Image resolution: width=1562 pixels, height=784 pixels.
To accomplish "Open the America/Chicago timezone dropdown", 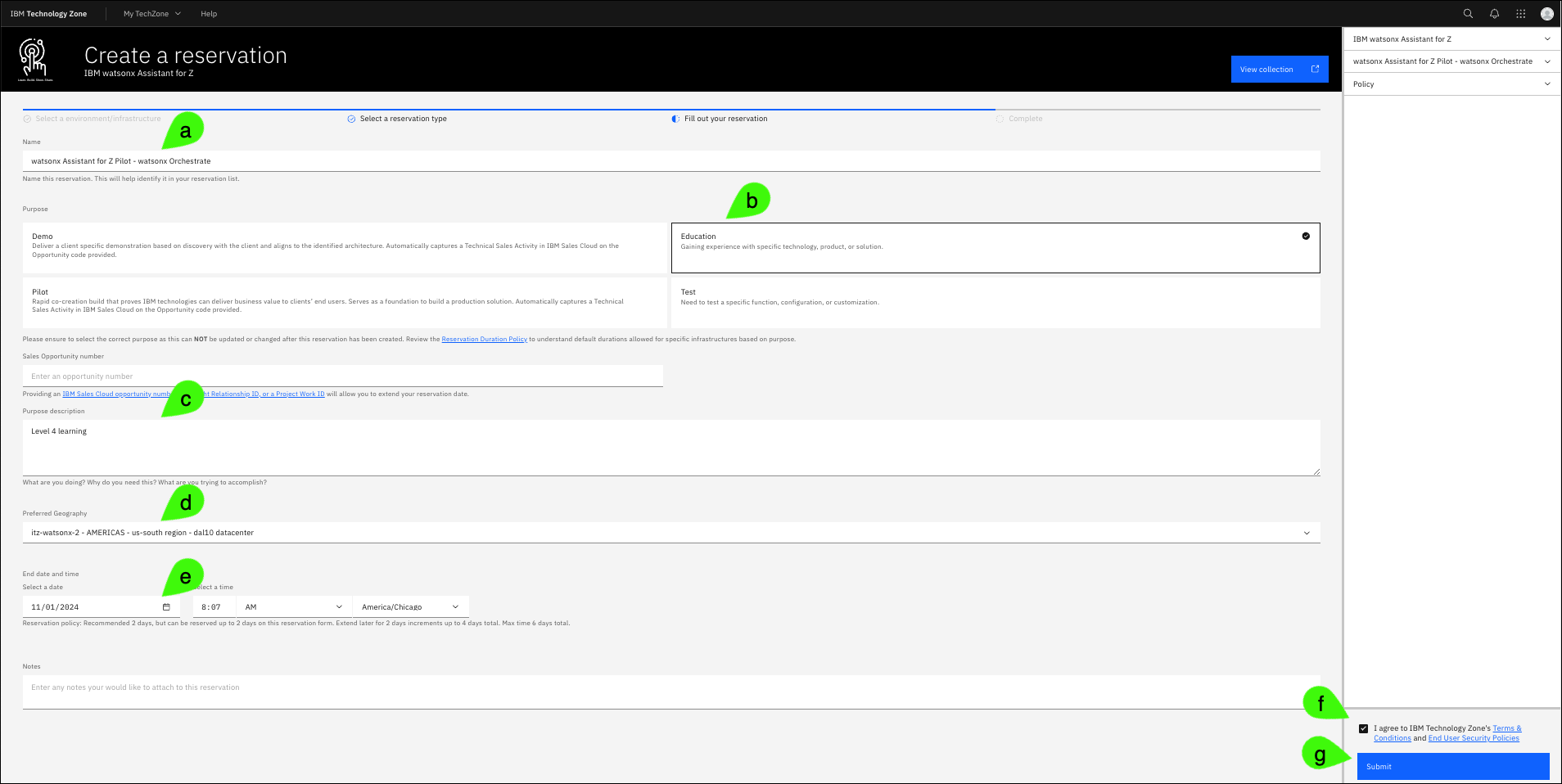I will coord(410,607).
